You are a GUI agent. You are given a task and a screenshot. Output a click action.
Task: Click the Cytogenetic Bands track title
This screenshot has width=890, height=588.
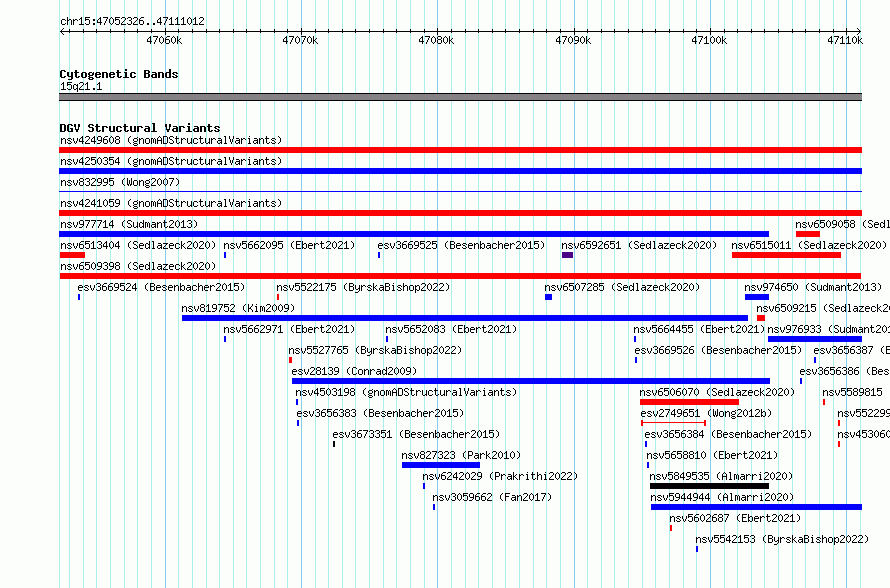119,74
